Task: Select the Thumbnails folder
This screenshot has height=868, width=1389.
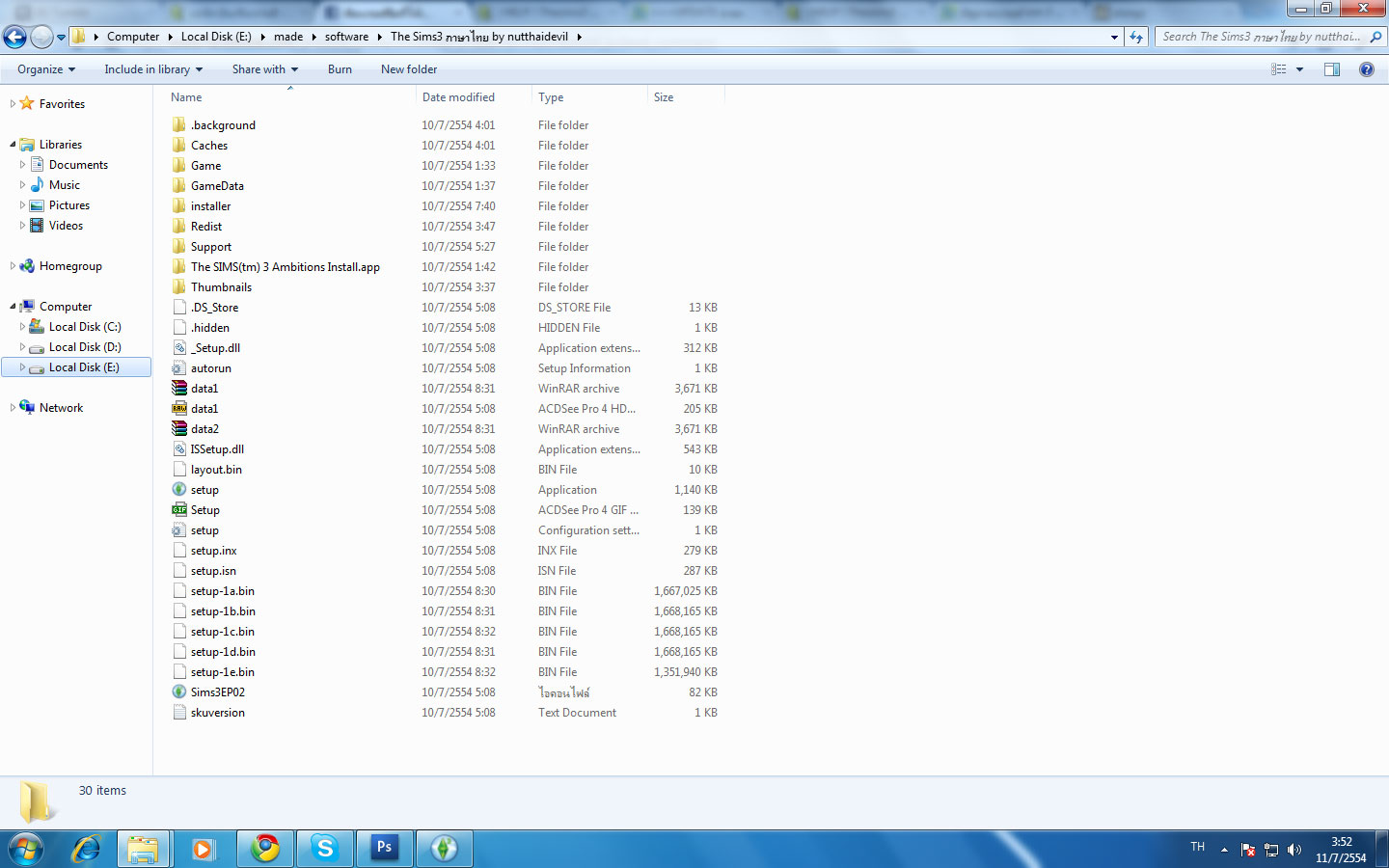Action: tap(221, 287)
